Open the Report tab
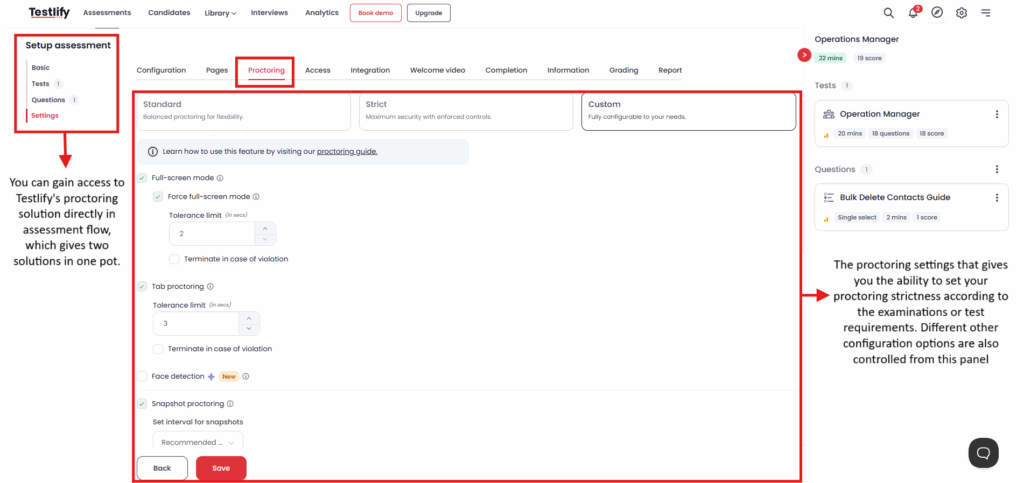 pos(670,70)
